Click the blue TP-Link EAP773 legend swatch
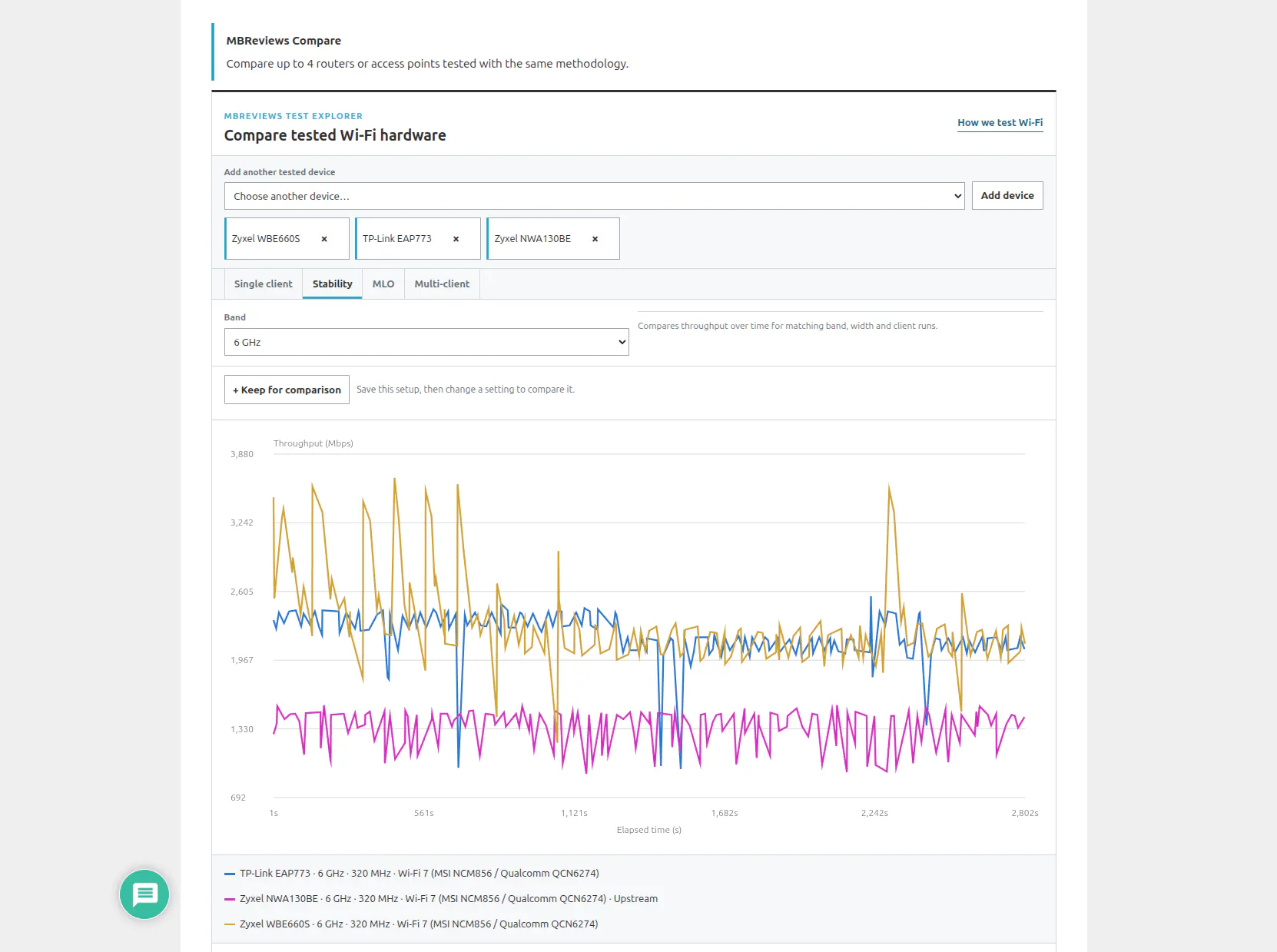 tap(229, 874)
